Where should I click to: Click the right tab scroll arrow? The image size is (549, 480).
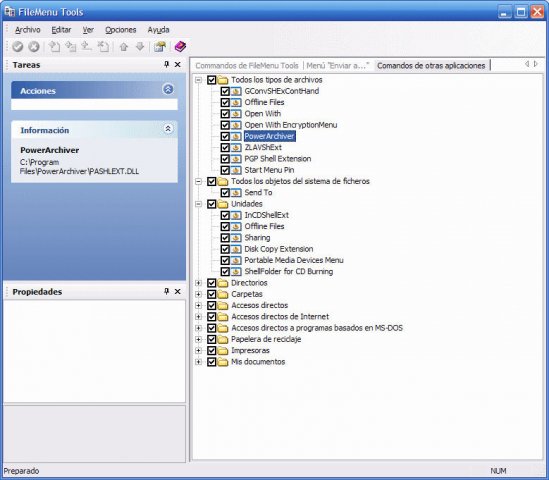tap(536, 64)
